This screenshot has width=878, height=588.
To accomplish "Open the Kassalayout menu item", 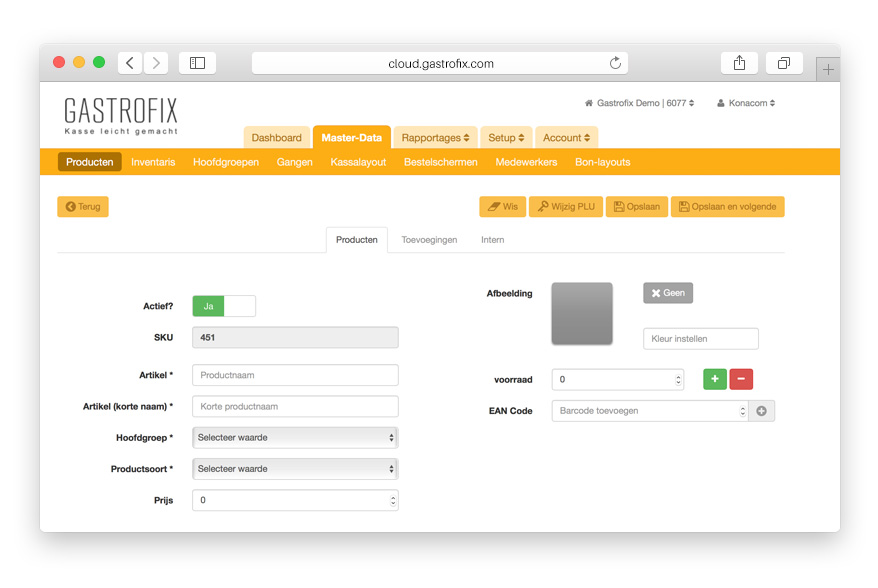I will 358,162.
